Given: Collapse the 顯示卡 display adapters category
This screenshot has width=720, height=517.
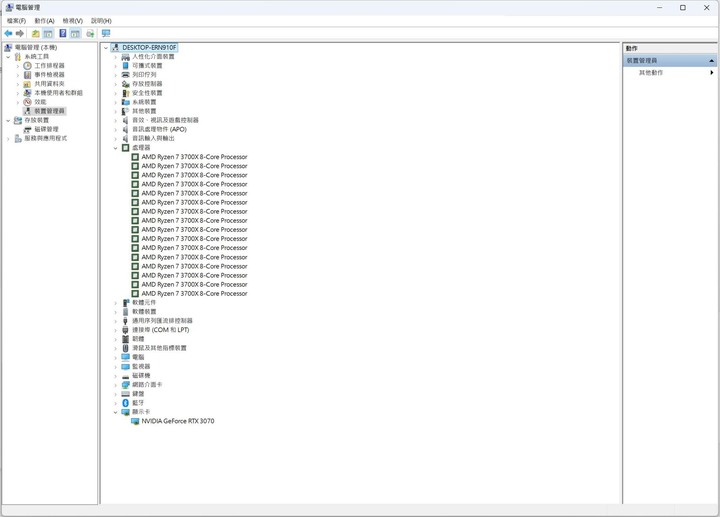Looking at the screenshot, I should 116,412.
